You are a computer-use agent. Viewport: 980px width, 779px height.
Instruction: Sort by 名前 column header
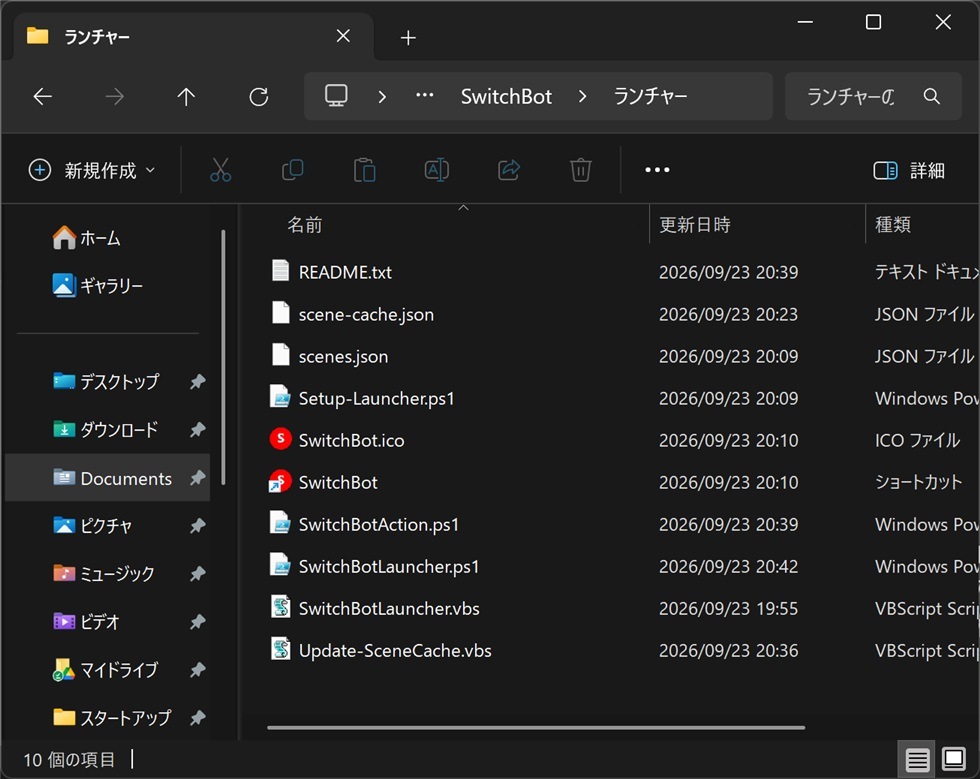(304, 224)
